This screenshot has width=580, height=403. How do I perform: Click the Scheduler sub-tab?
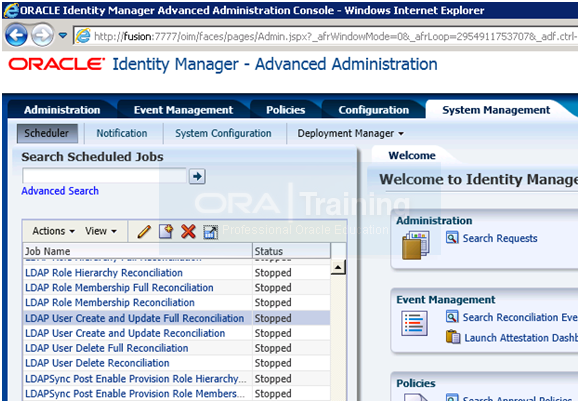pyautogui.click(x=47, y=133)
